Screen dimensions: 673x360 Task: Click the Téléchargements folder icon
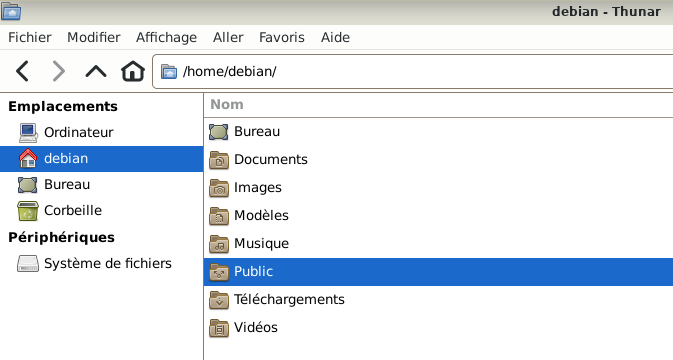(219, 299)
